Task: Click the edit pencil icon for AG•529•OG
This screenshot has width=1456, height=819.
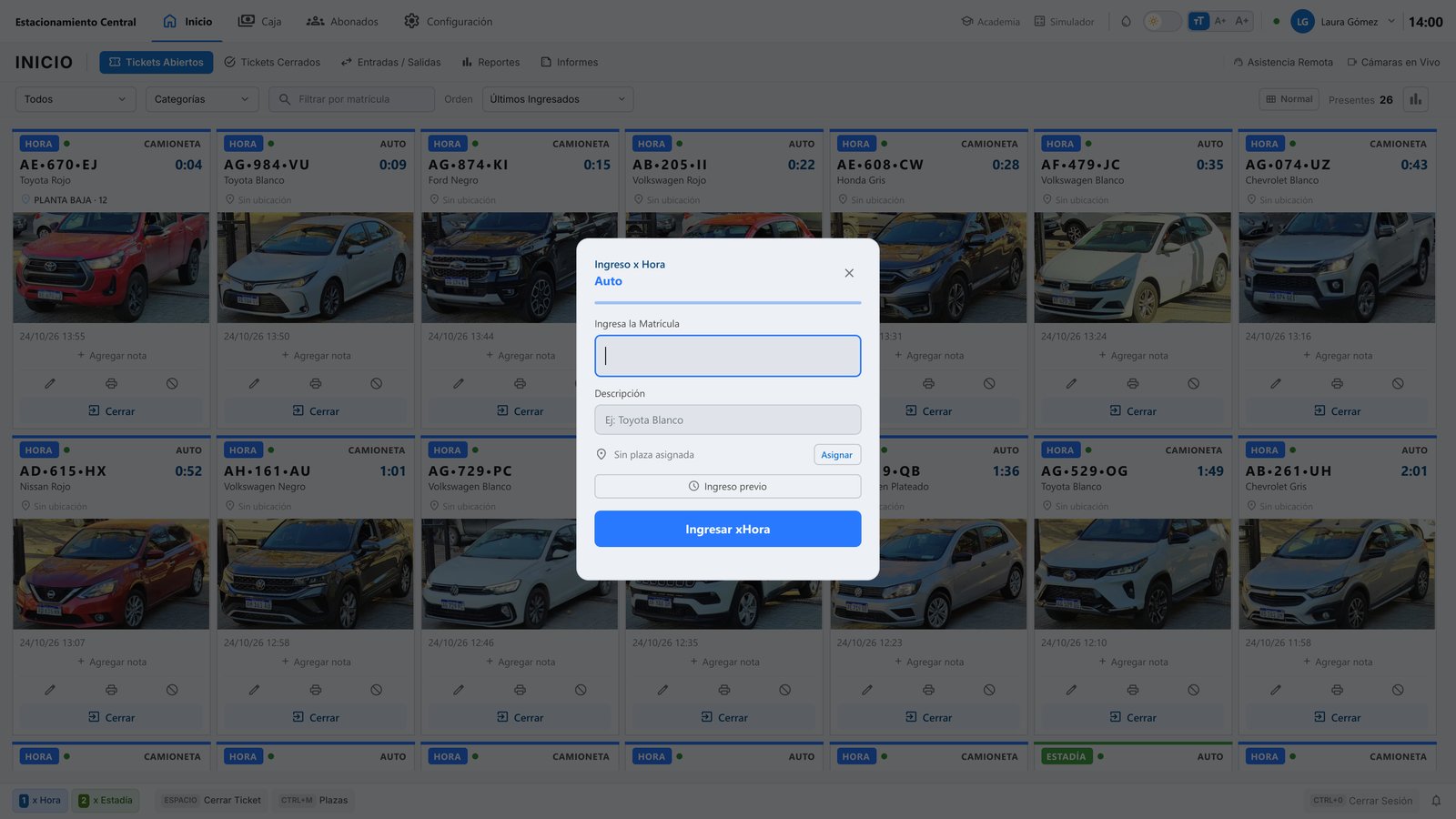Action: click(x=1071, y=690)
